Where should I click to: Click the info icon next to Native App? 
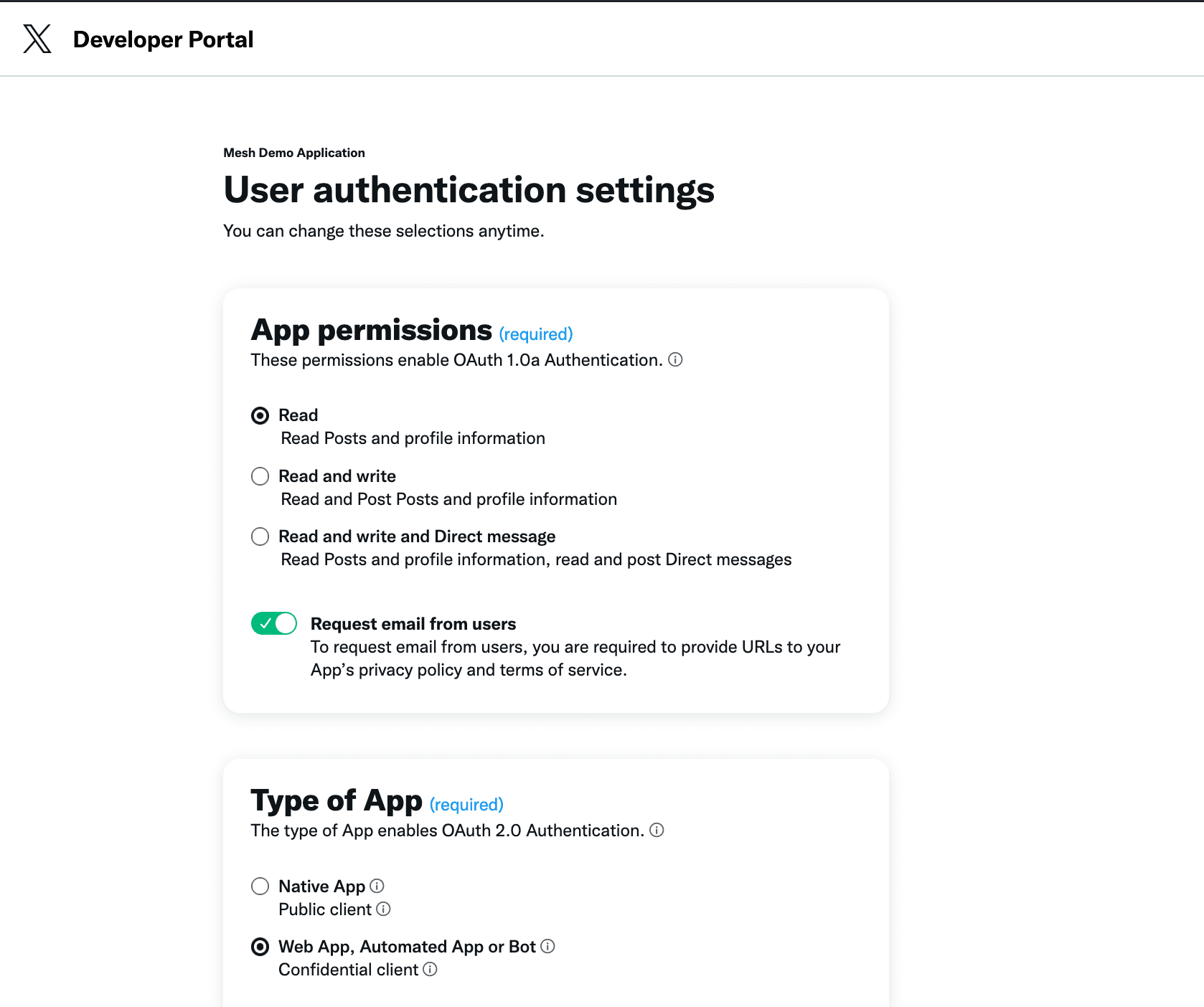click(378, 886)
